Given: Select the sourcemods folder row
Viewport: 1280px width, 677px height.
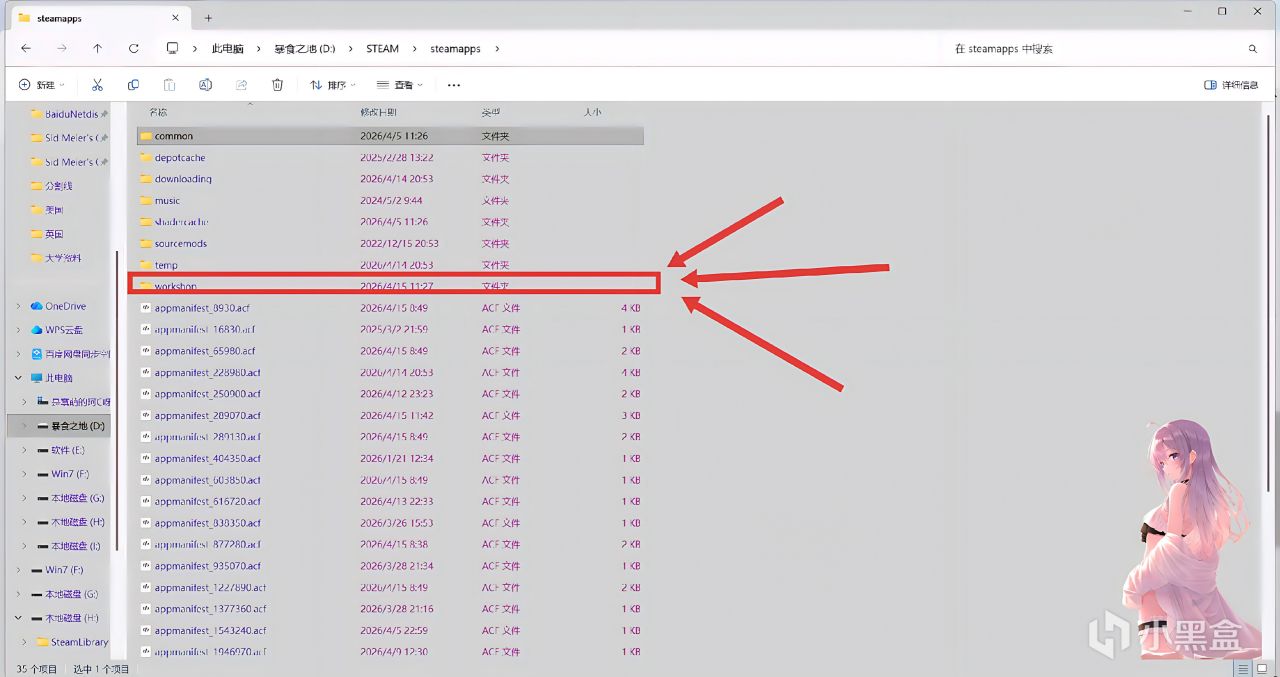Looking at the screenshot, I should tap(390, 243).
